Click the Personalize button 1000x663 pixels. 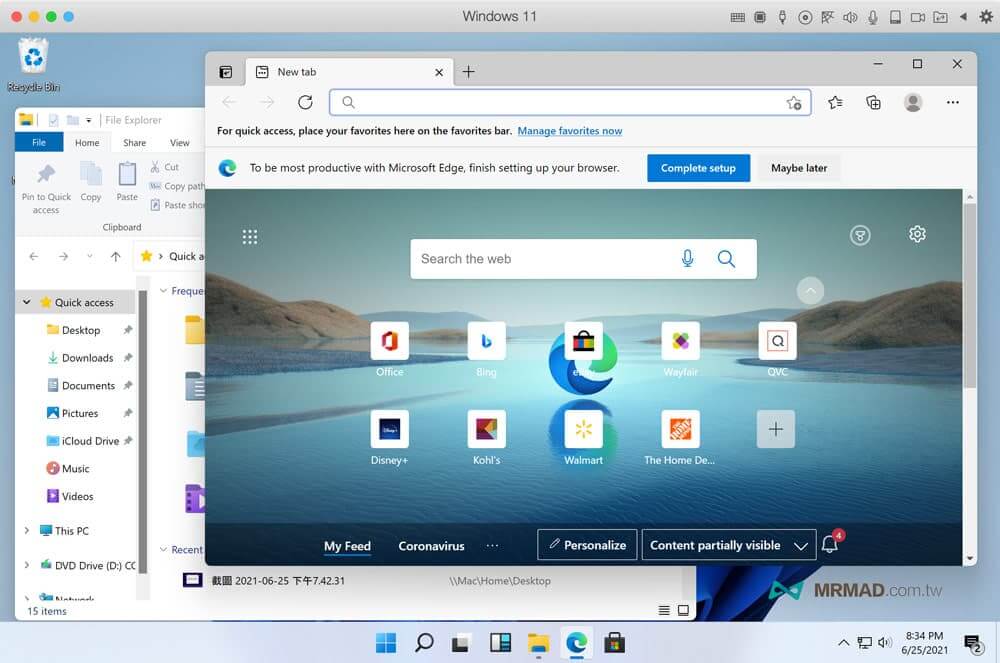587,545
